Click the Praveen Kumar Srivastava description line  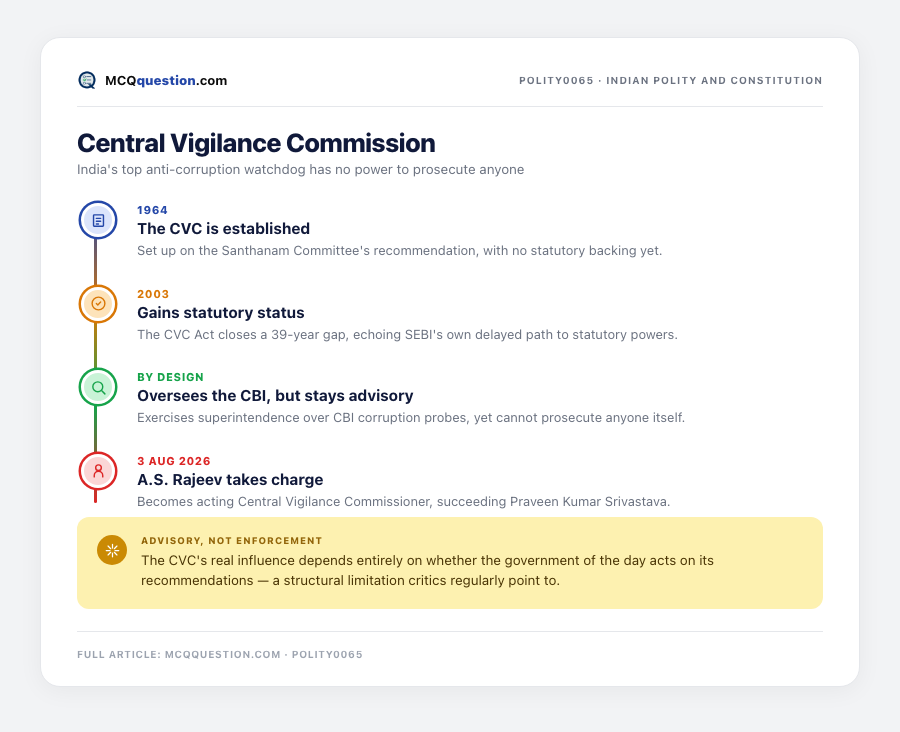tap(404, 502)
